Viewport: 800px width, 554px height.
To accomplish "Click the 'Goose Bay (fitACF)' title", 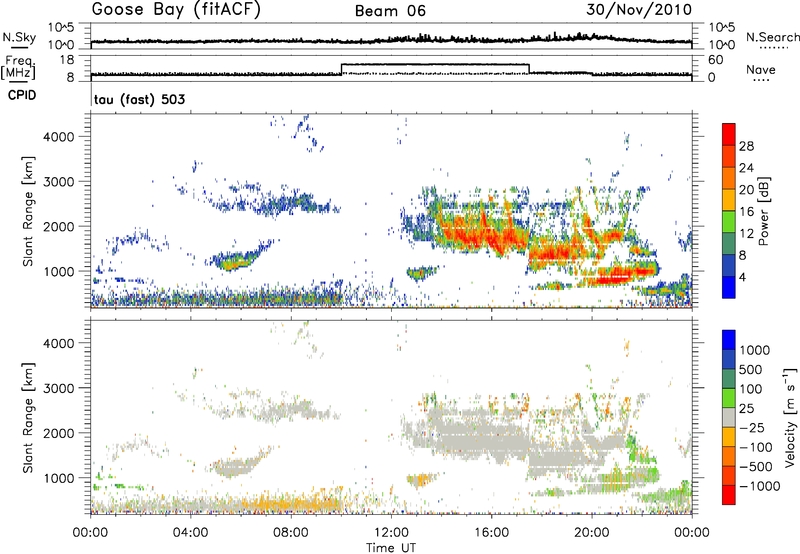I will tap(176, 10).
